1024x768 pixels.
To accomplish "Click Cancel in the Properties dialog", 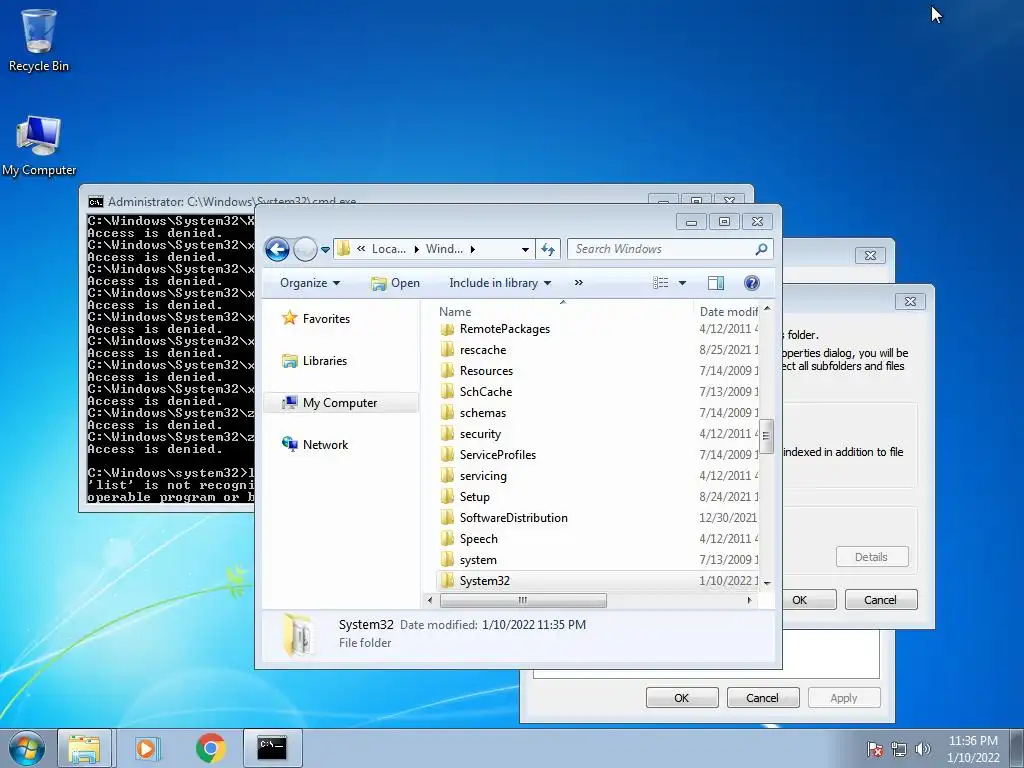I will (x=763, y=697).
